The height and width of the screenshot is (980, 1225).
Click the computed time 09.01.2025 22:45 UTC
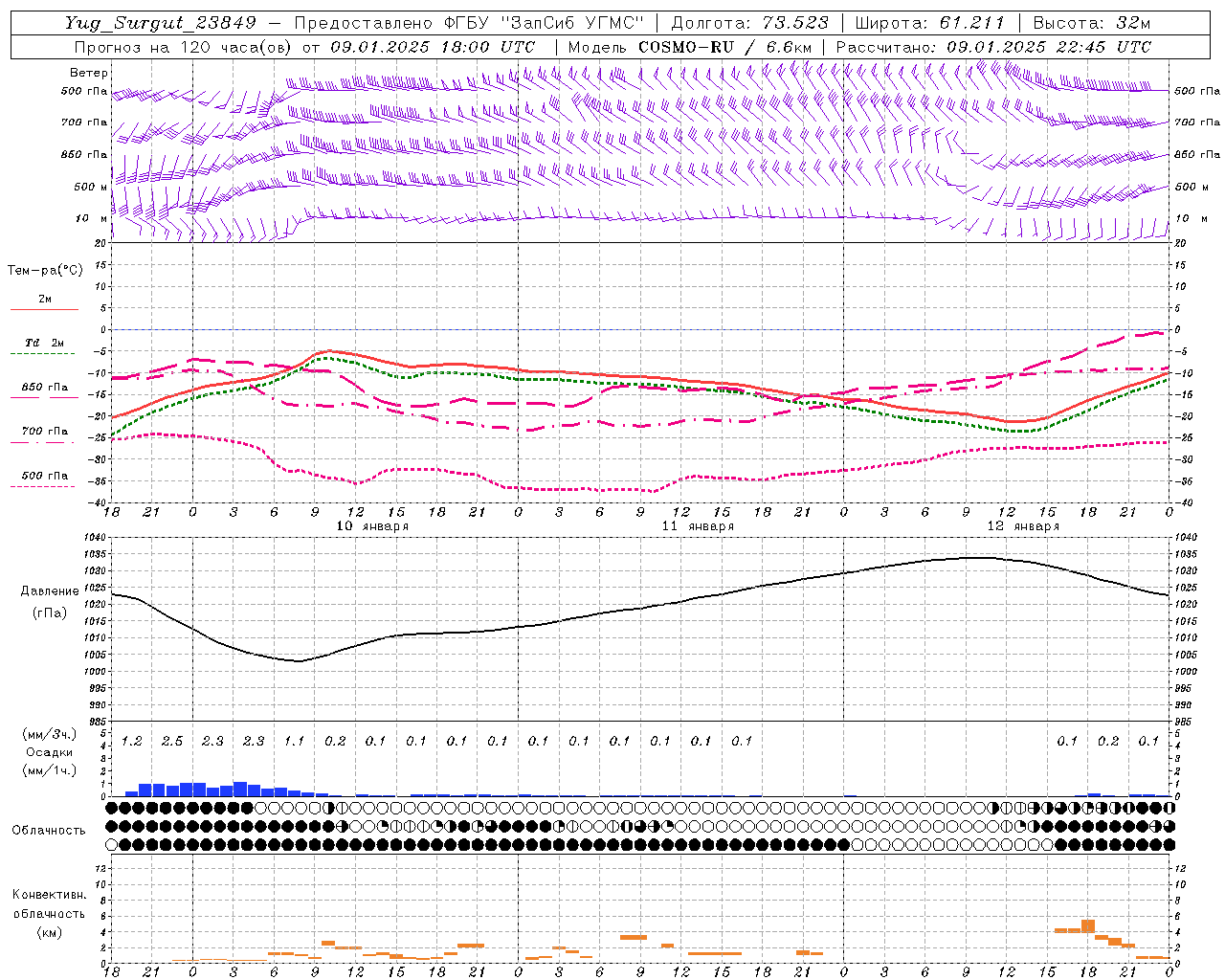pyautogui.click(x=1049, y=47)
